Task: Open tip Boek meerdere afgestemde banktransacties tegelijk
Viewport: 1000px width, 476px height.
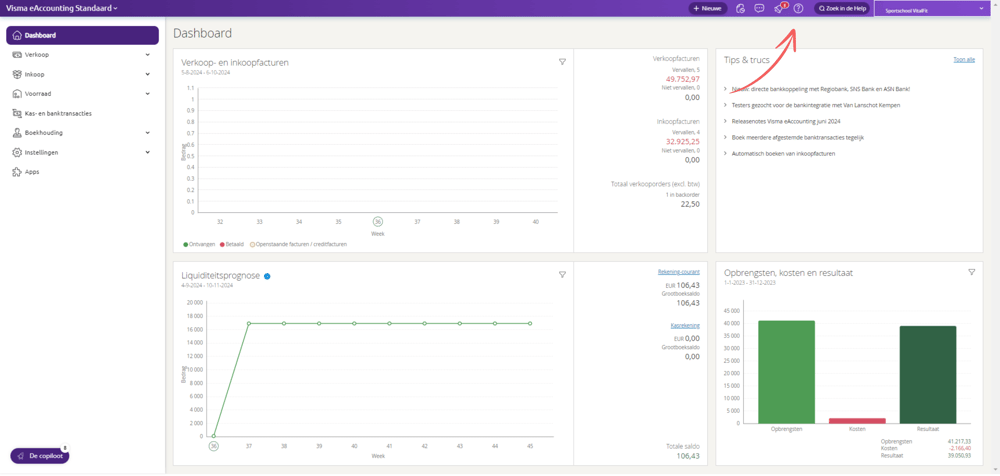Action: (x=797, y=137)
